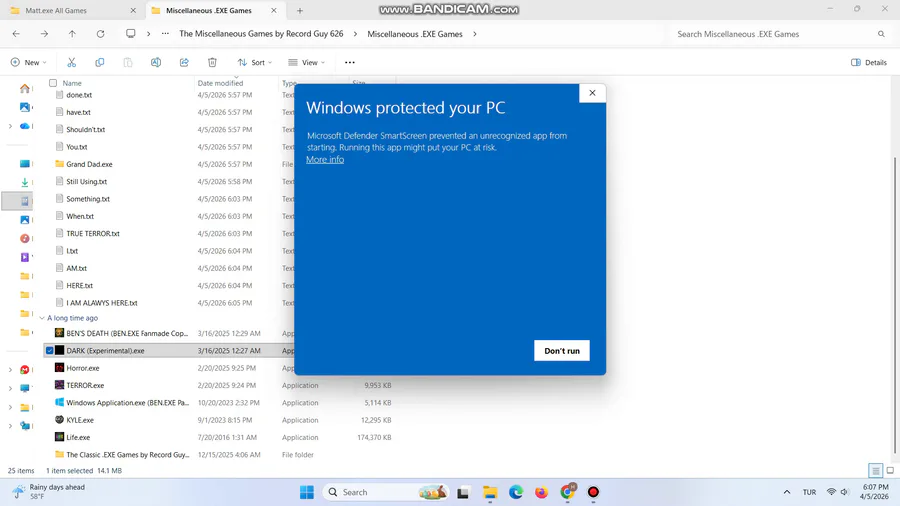Sort by Date modified column header
This screenshot has width=900, height=506.
point(220,83)
